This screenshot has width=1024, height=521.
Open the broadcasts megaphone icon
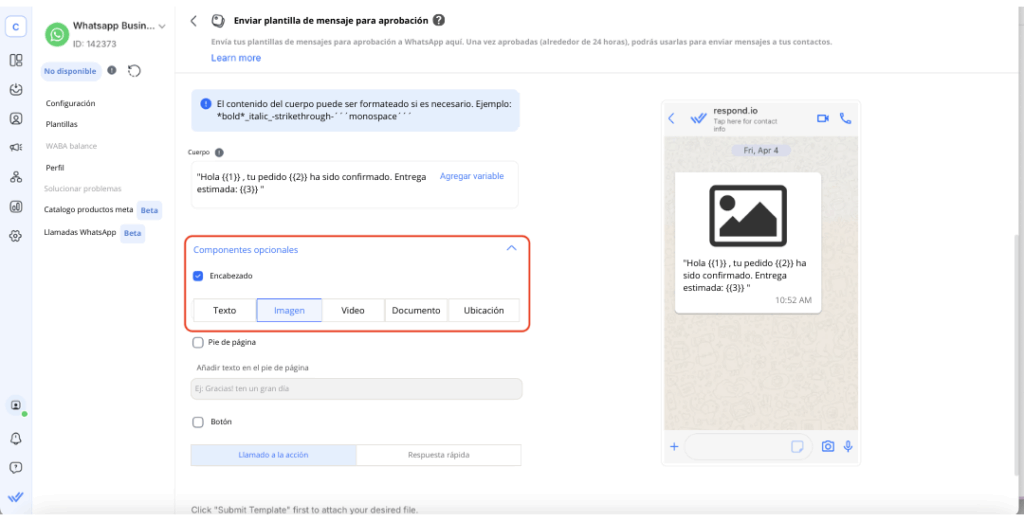(x=16, y=148)
